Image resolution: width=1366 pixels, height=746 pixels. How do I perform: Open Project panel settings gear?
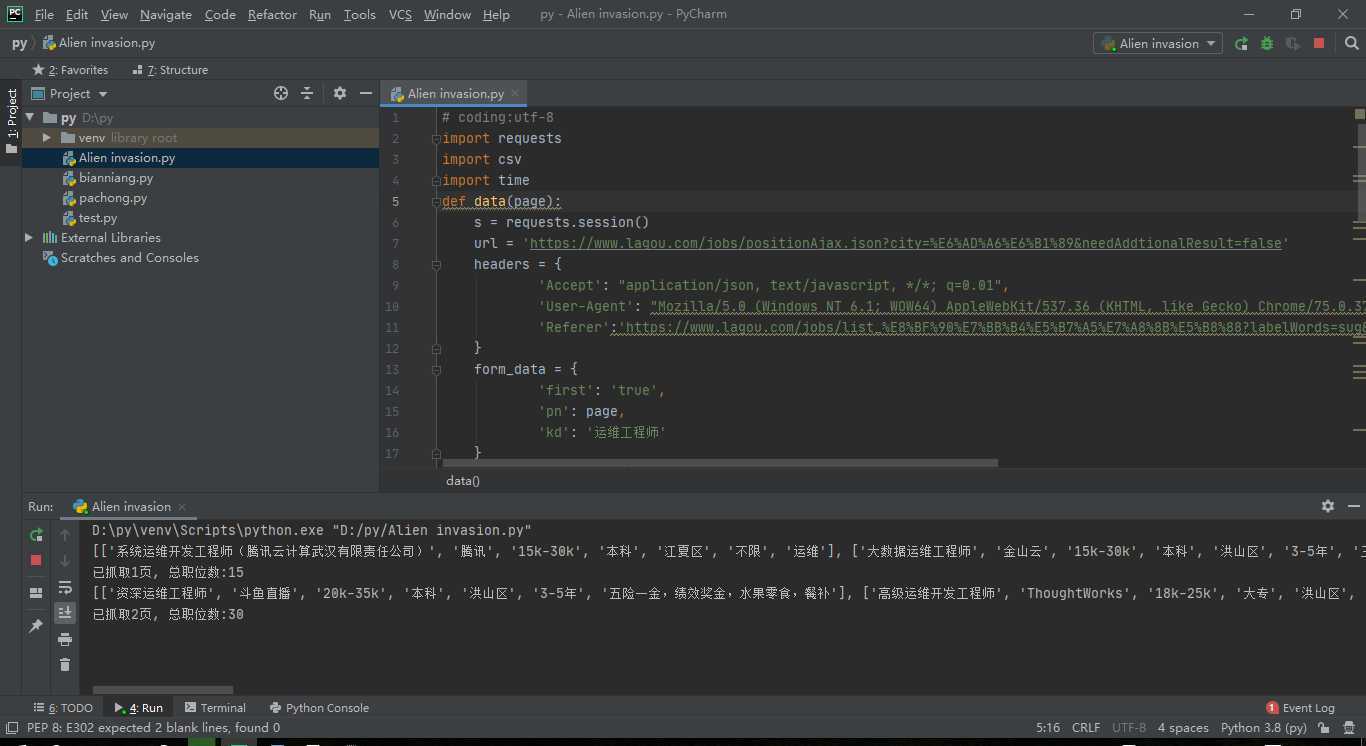pyautogui.click(x=340, y=93)
